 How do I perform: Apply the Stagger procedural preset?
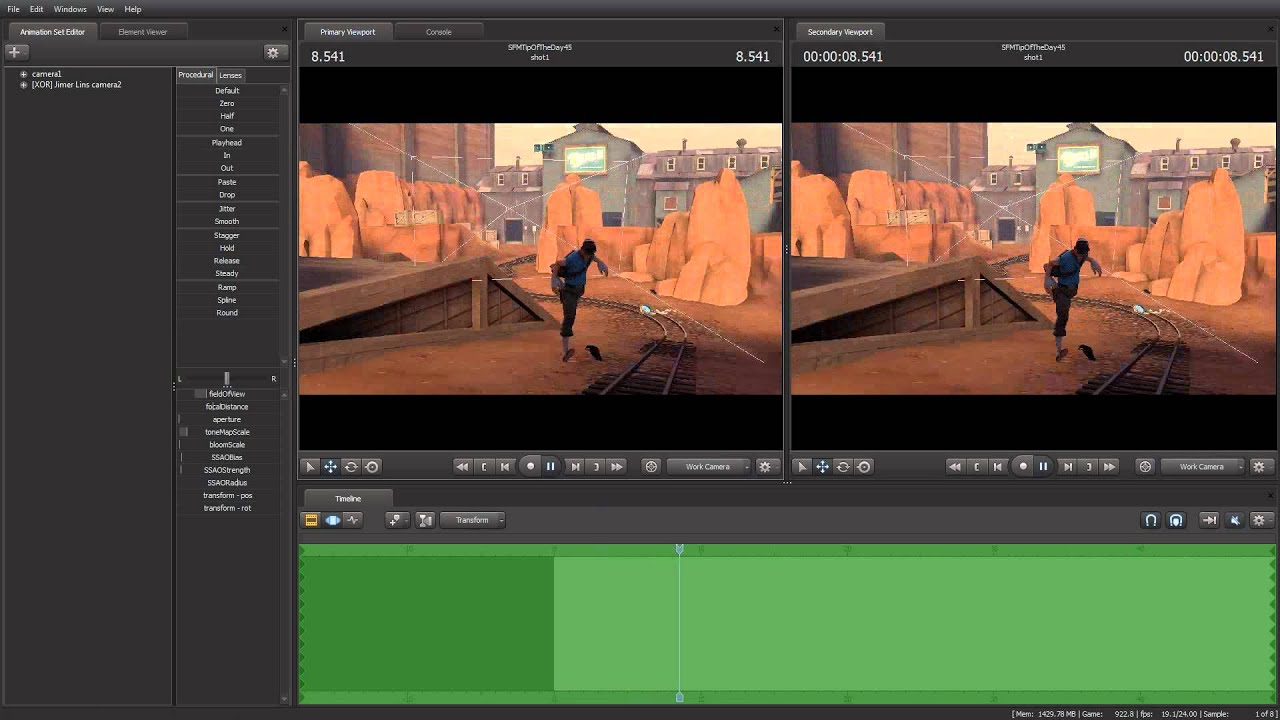pyautogui.click(x=227, y=235)
